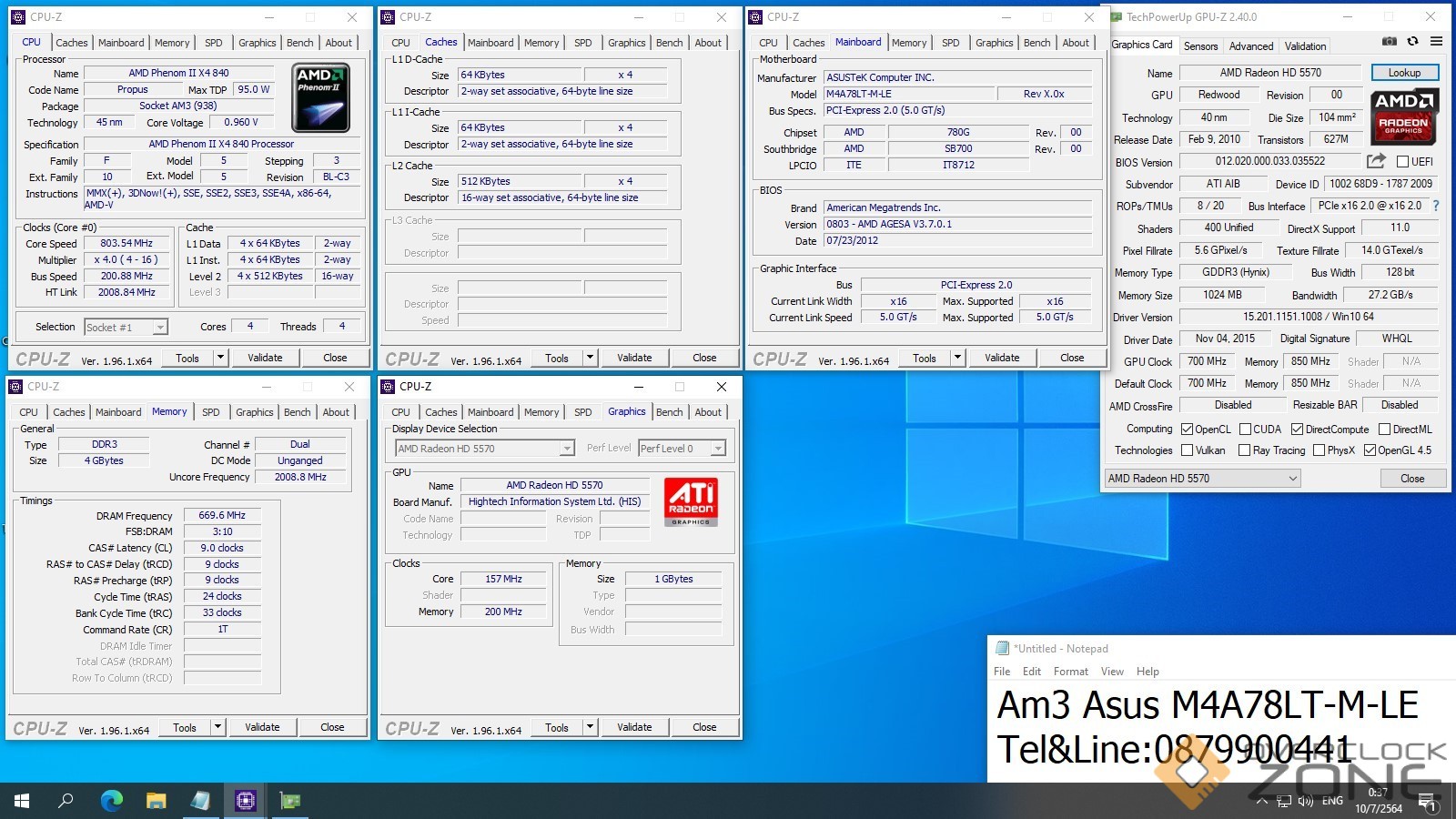Expand the GPU-Z bottom graphics card selector
Image resolution: width=1456 pixels, height=819 pixels.
pyautogui.click(x=1292, y=479)
